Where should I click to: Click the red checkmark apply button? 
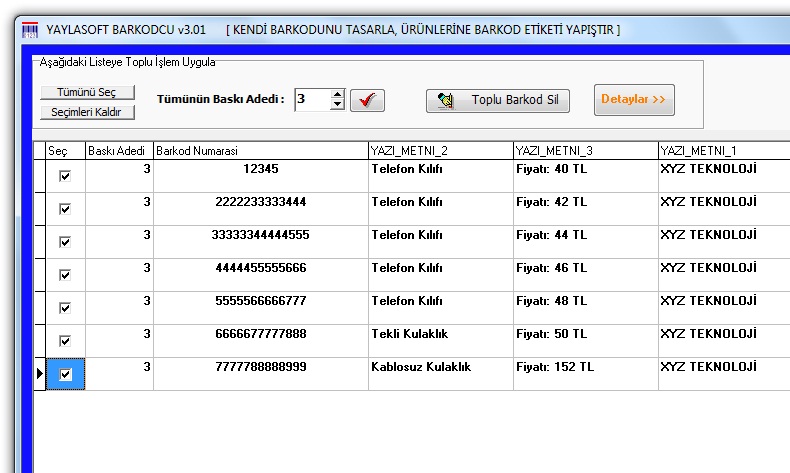(367, 100)
